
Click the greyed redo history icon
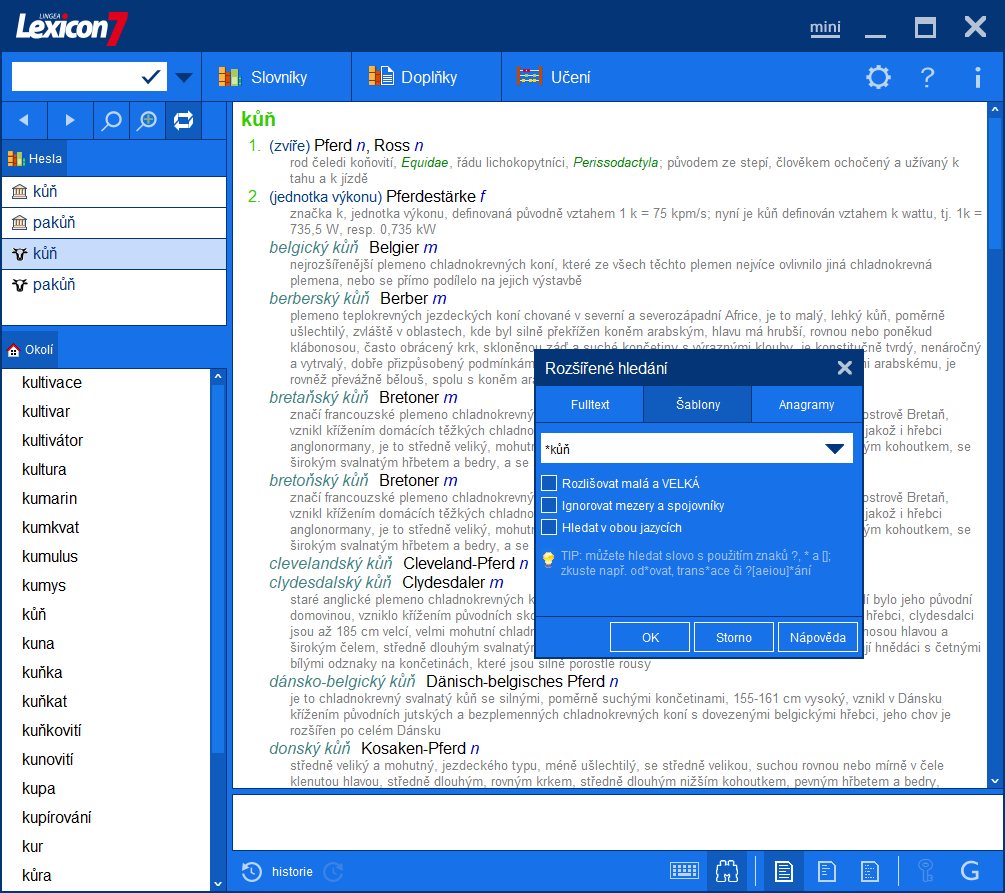(333, 871)
